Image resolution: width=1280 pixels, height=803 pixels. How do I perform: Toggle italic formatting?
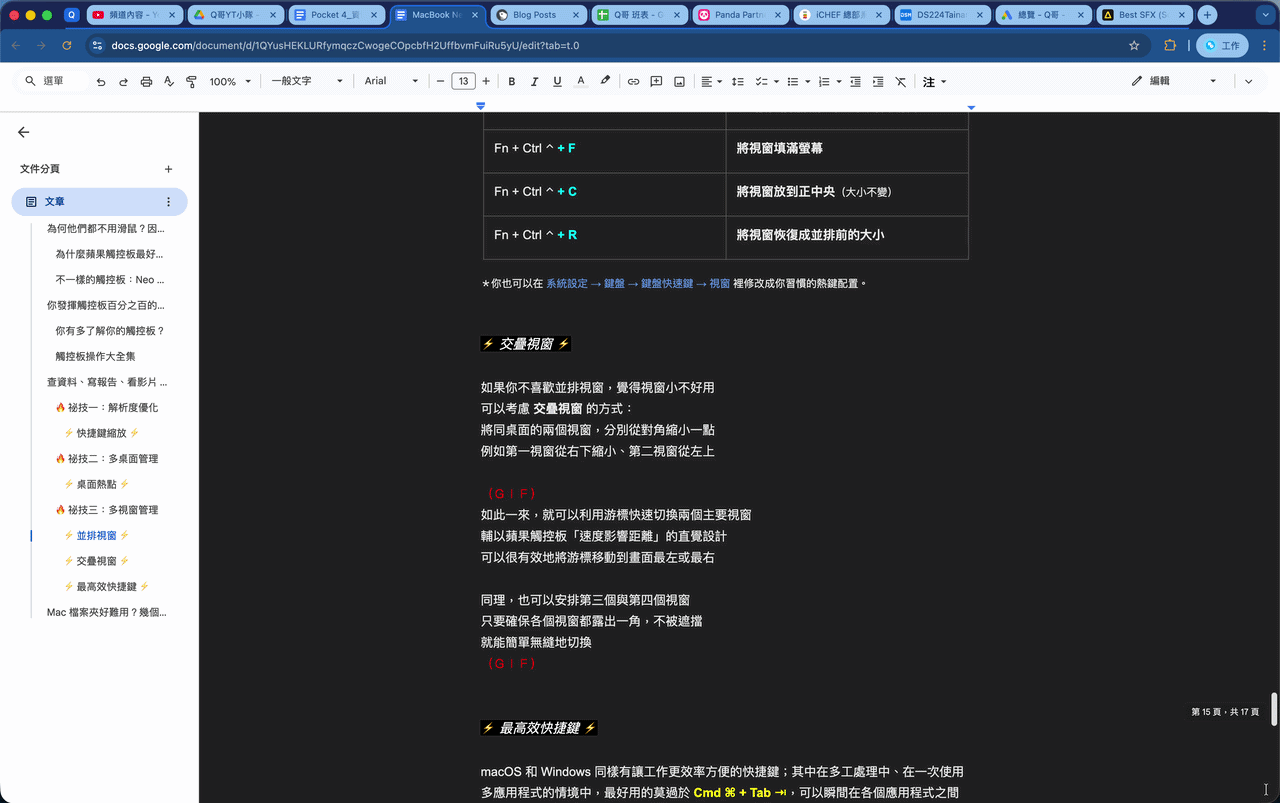tap(535, 81)
